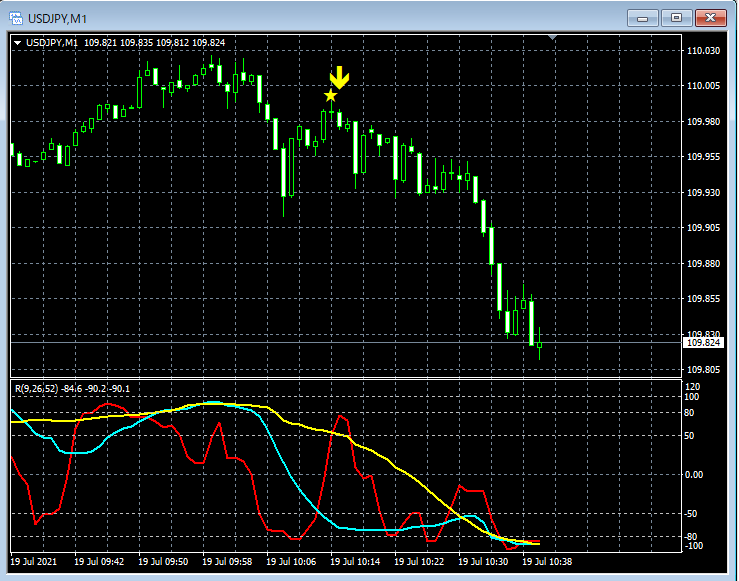The width and height of the screenshot is (739, 581).
Task: Click the 19 Jul 2021 date label
Action: coord(33,562)
